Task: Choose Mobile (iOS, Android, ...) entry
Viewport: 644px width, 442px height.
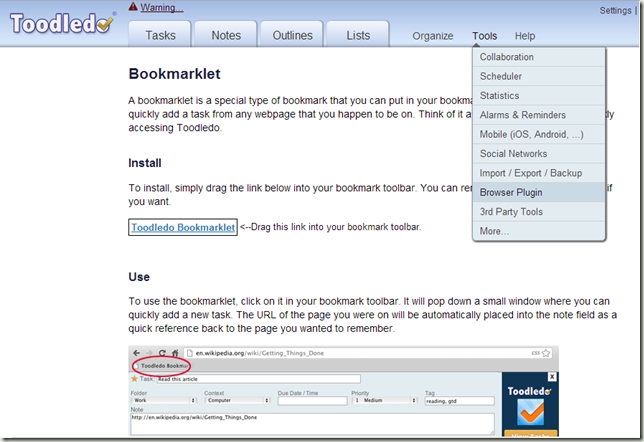Action: 539,134
